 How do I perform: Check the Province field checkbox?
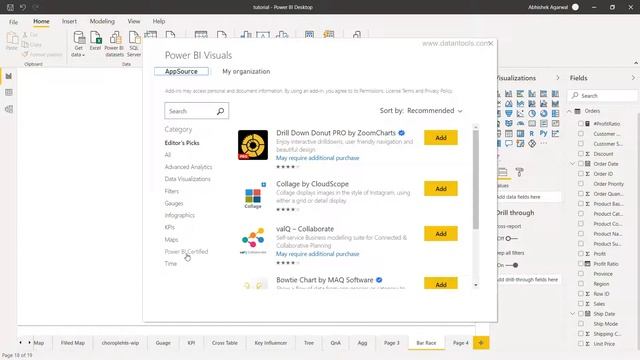point(581,274)
